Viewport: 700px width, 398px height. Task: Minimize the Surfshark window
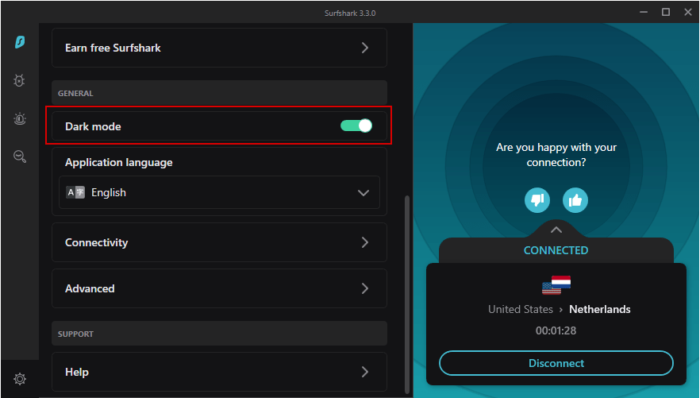643,12
